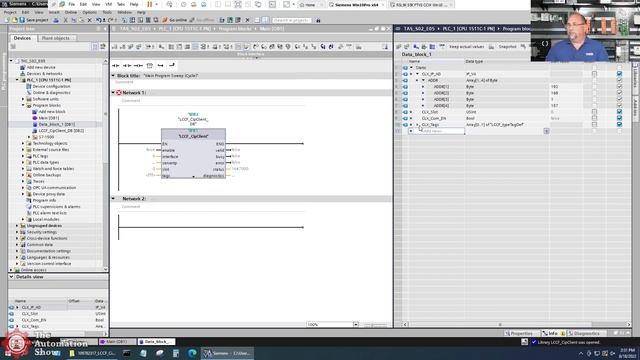Click Go online in the toolbar

(x=174, y=20)
